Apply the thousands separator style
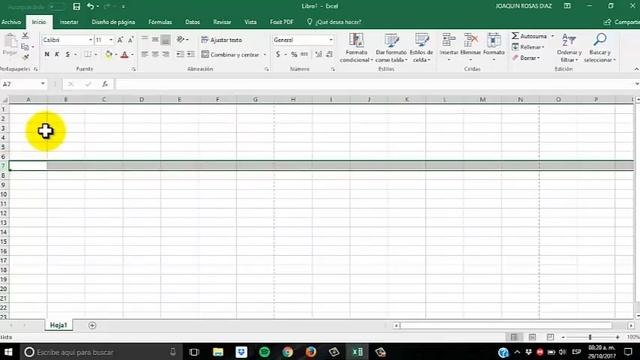640x360 pixels. click(304, 54)
